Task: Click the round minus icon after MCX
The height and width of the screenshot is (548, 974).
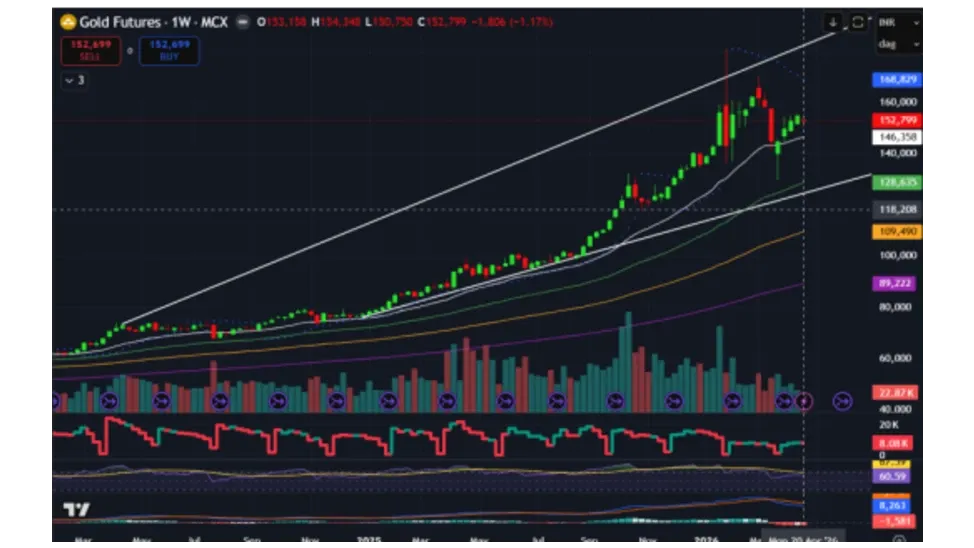Action: click(x=243, y=22)
